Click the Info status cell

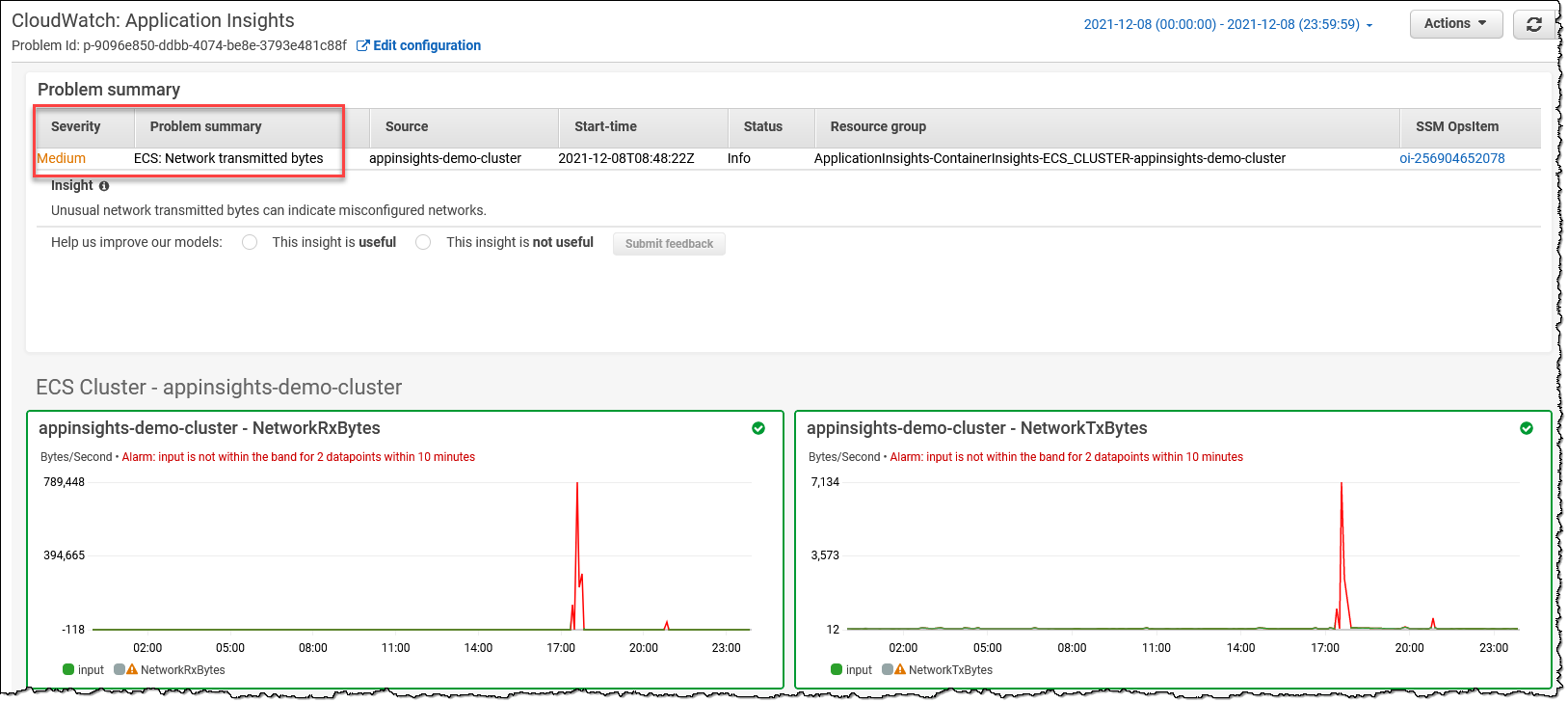(739, 158)
